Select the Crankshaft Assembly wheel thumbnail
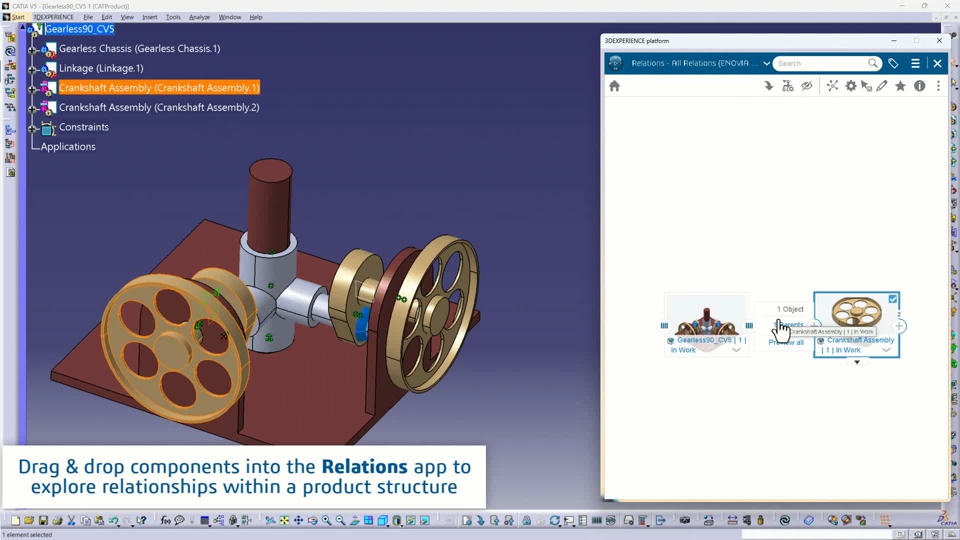 [856, 311]
